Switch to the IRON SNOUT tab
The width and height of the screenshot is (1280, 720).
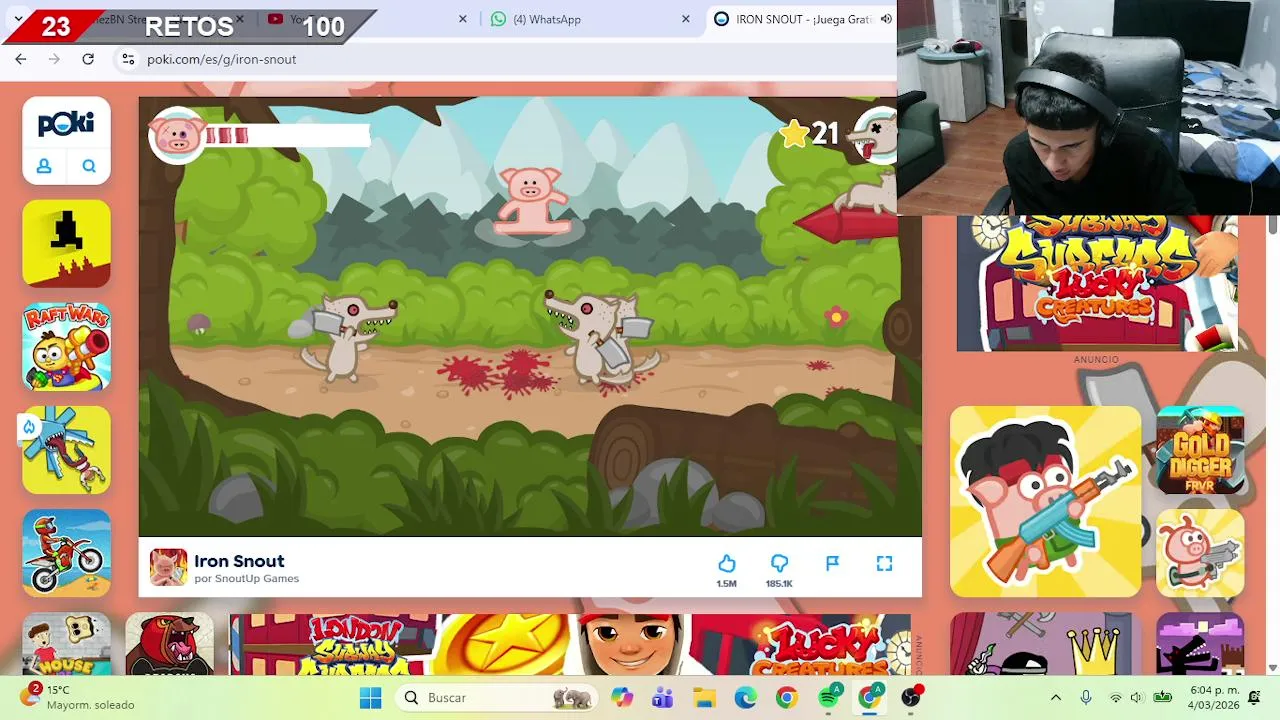point(804,19)
